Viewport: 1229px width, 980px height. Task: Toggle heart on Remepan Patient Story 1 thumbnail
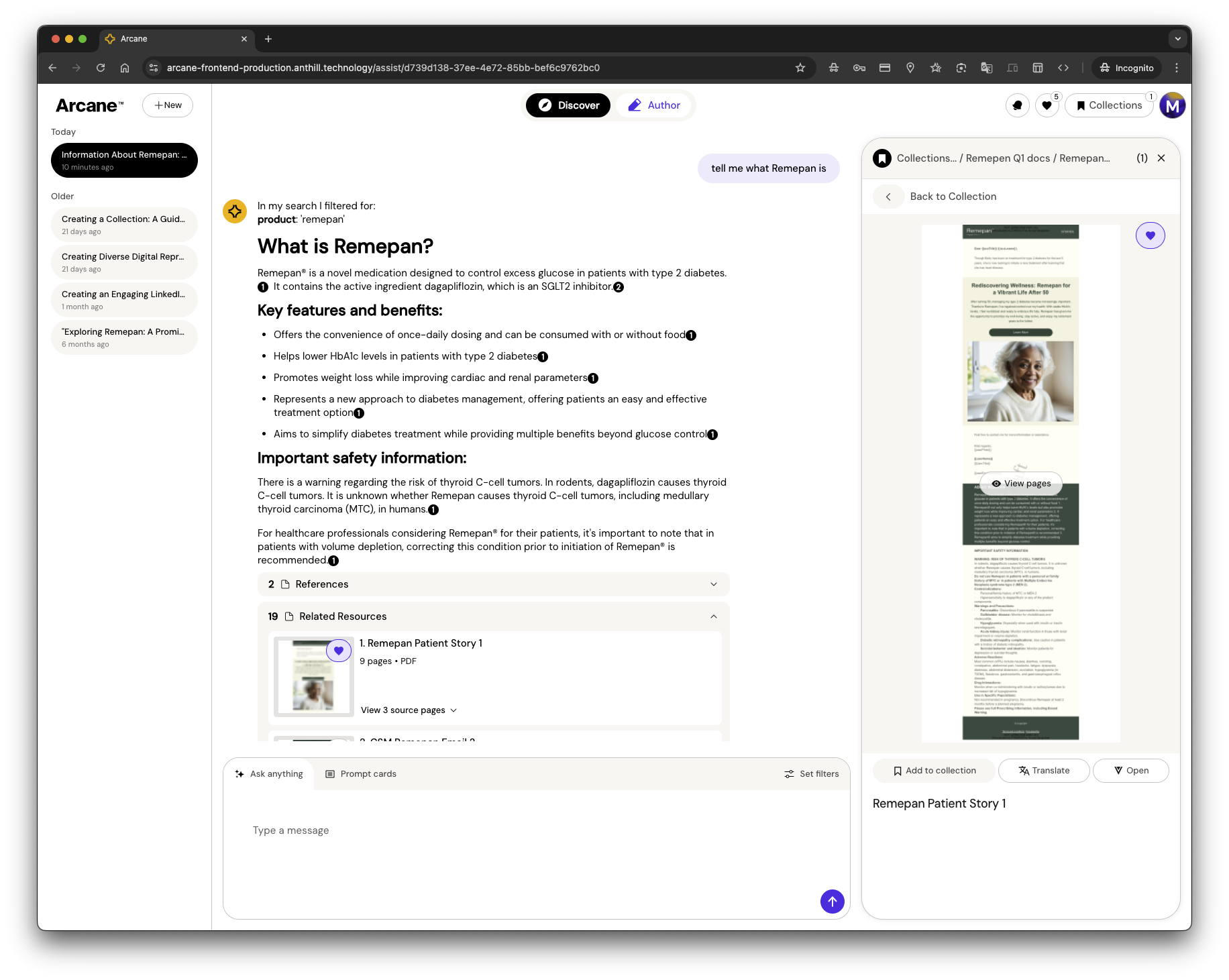click(339, 651)
